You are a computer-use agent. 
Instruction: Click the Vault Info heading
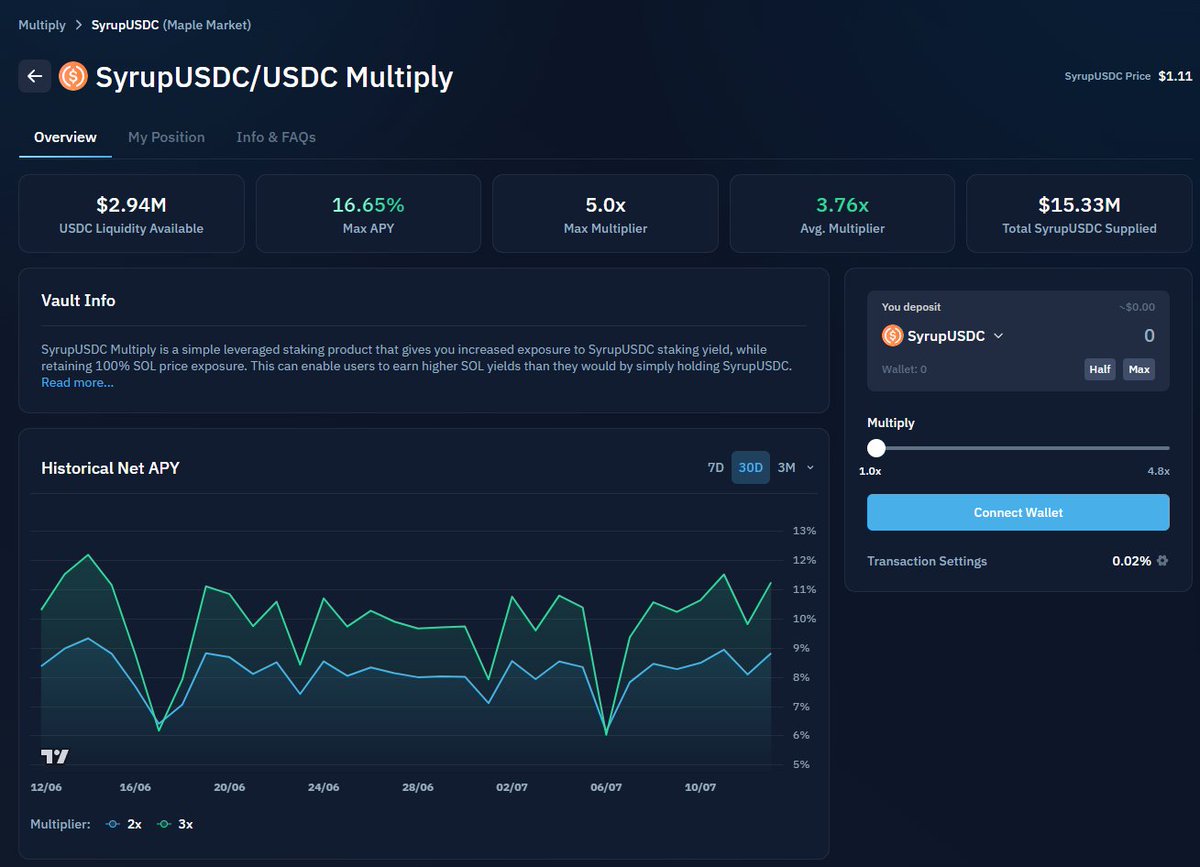[78, 300]
